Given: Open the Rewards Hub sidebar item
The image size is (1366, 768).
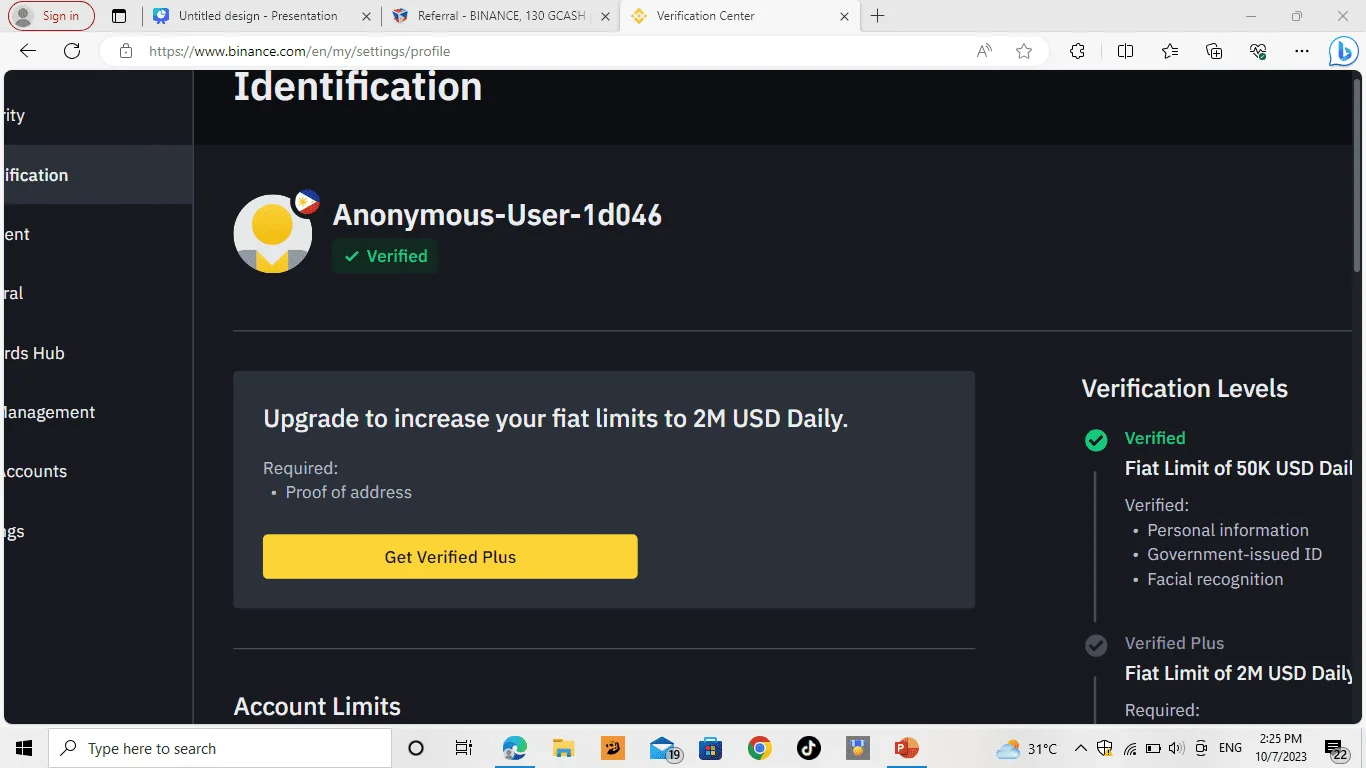Looking at the screenshot, I should coord(98,353).
